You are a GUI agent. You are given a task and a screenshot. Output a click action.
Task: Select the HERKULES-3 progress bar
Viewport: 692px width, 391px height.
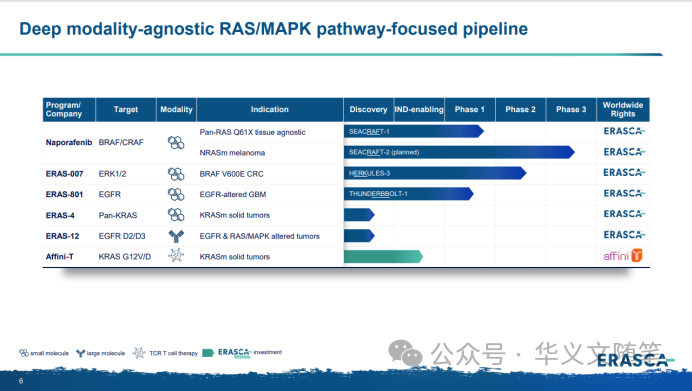pos(435,173)
